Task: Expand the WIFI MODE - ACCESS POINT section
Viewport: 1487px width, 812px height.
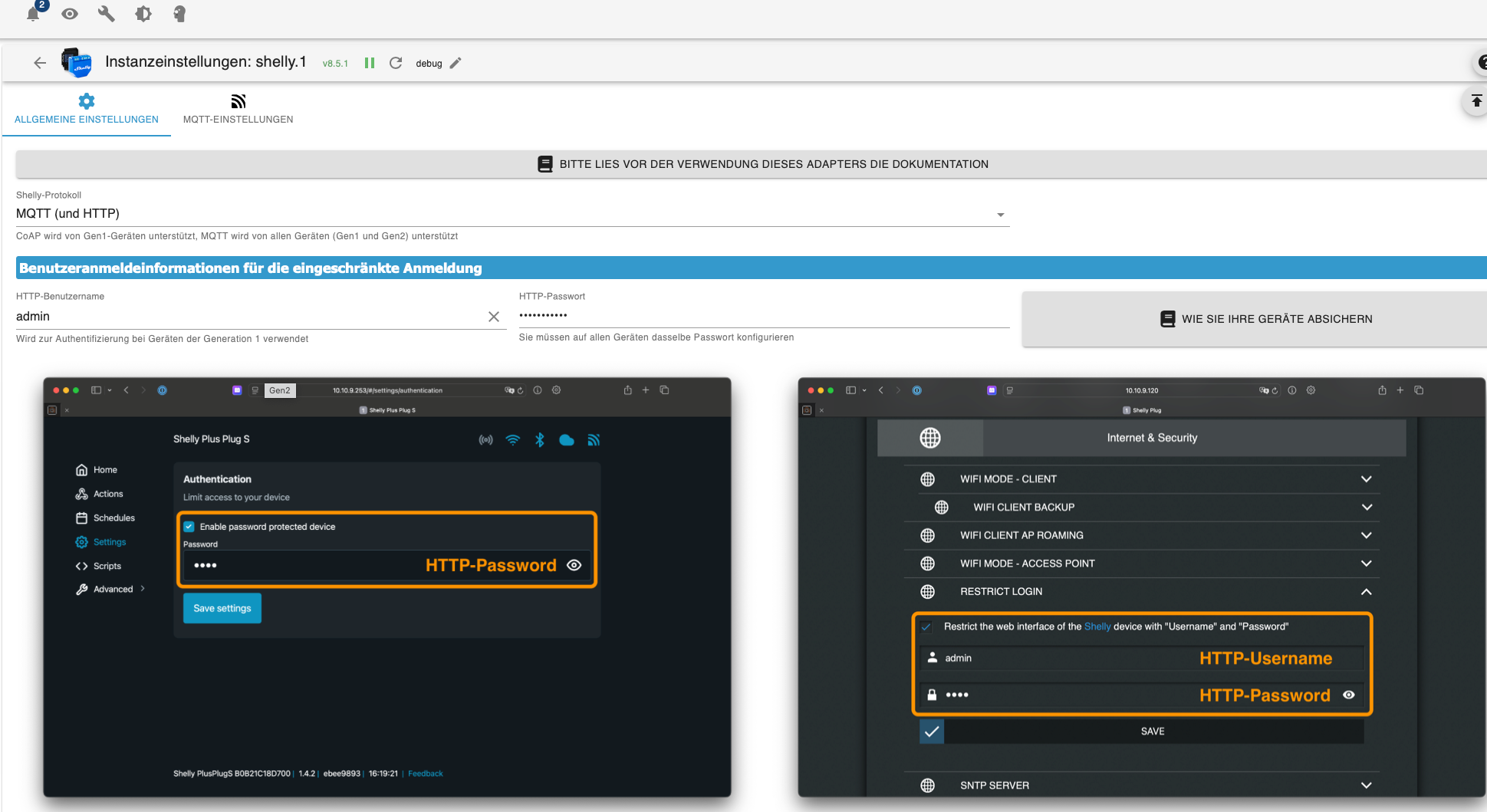Action: click(x=1141, y=564)
